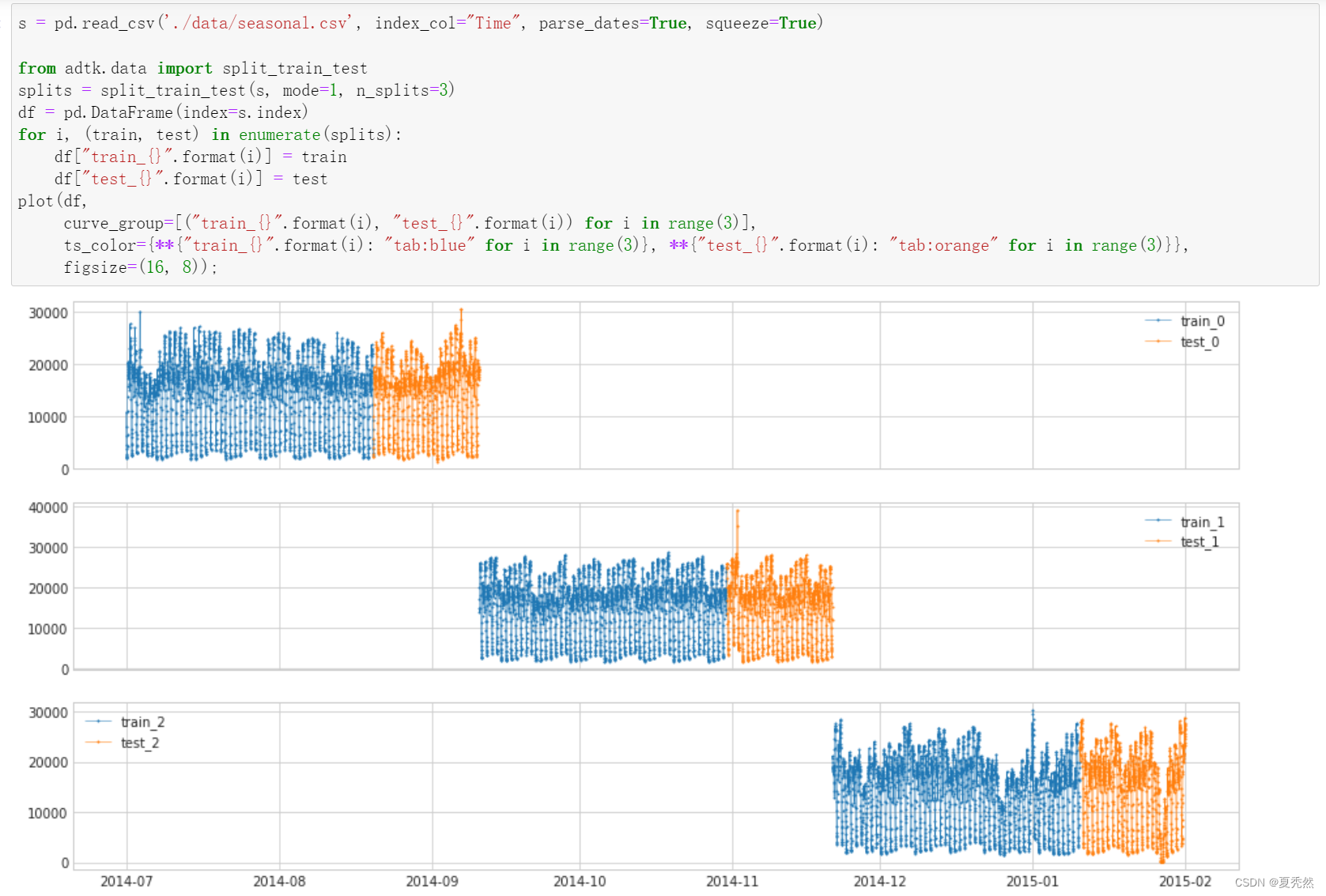Viewport: 1326px width, 896px height.
Task: Click the 2015-01 x-axis label
Action: tap(1032, 881)
